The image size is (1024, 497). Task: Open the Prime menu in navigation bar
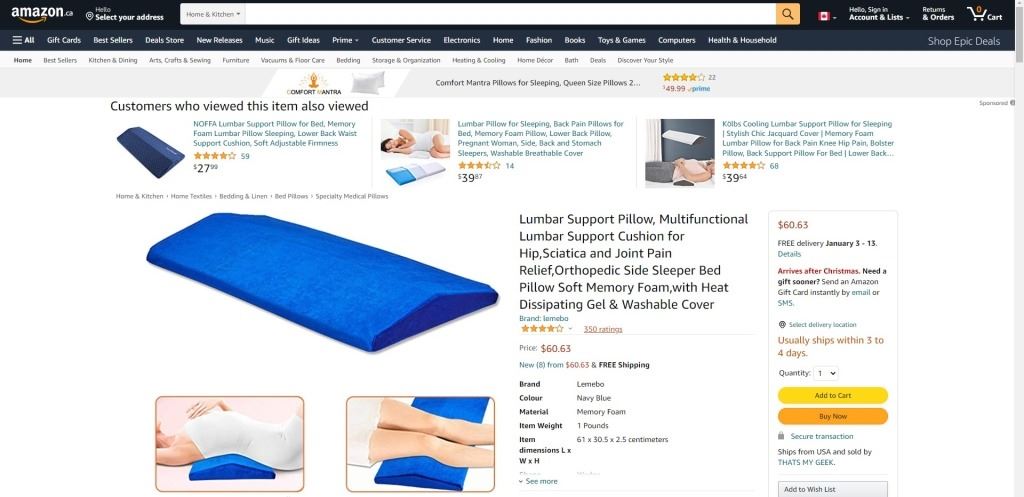[x=345, y=40]
